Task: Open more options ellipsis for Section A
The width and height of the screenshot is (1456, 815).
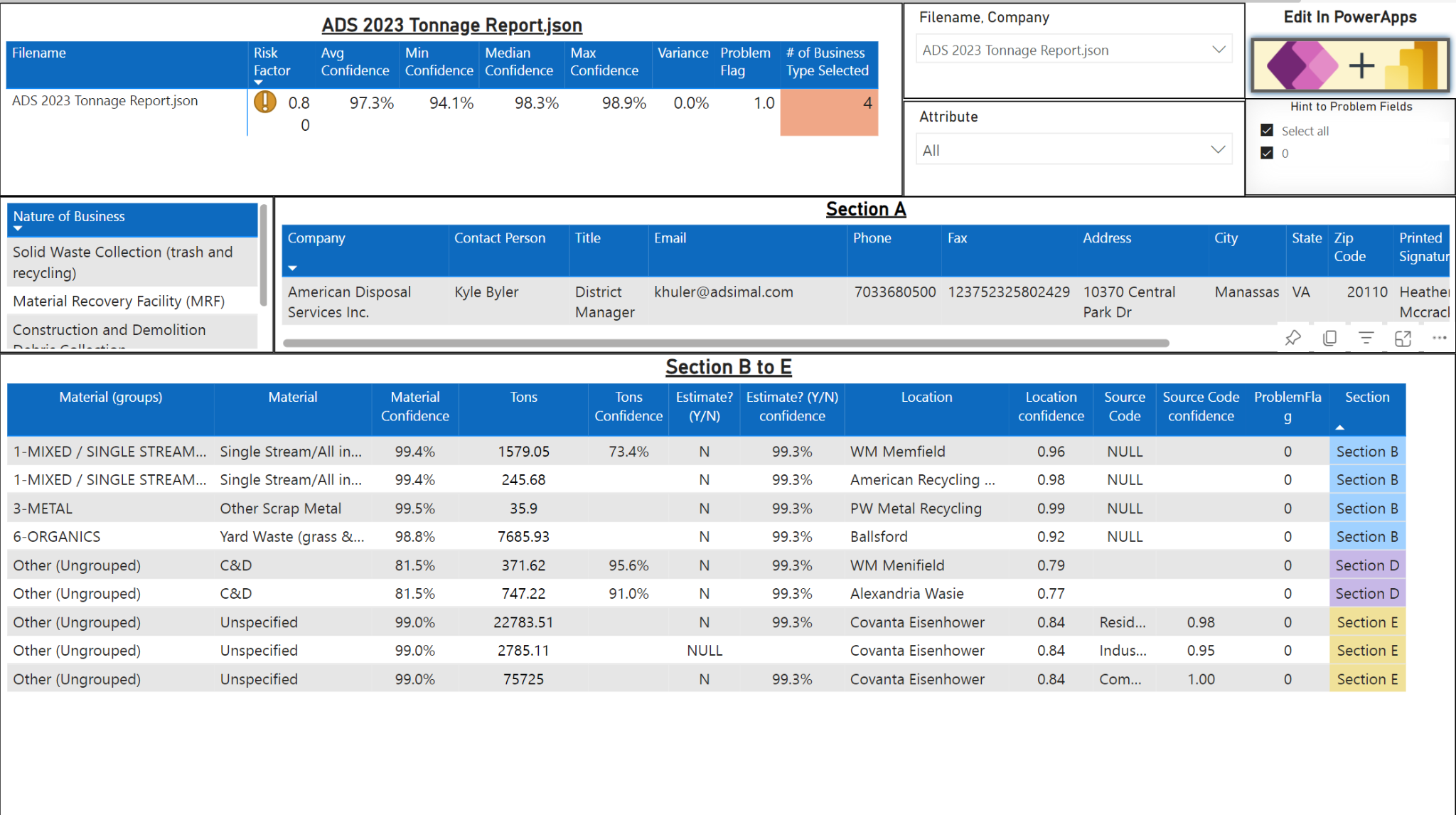Action: [1440, 339]
